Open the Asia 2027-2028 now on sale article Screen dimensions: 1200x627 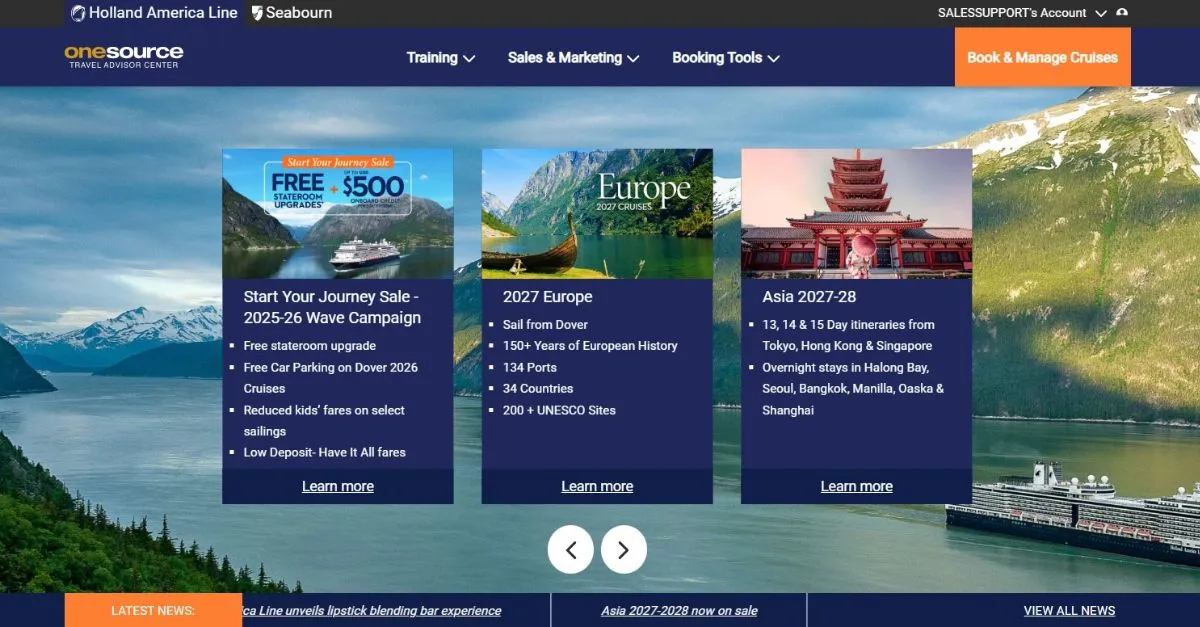[680, 610]
